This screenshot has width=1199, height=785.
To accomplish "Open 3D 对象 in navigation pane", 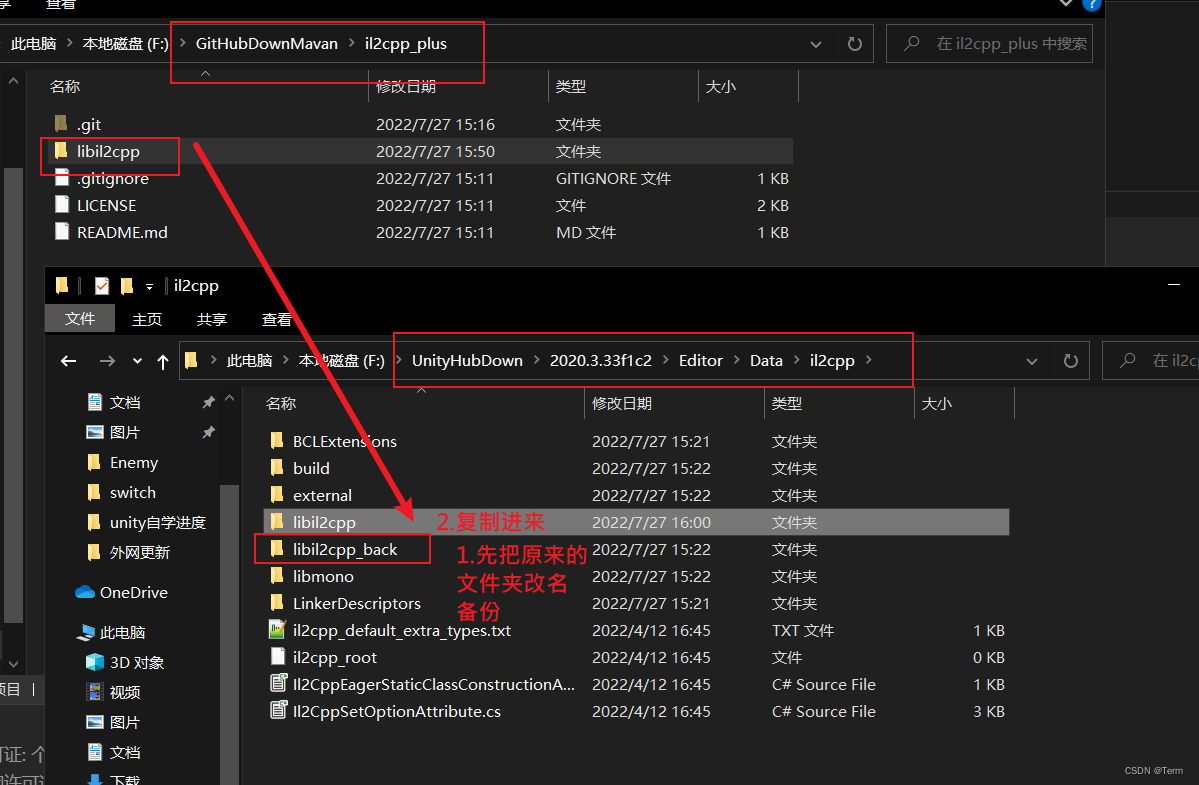I will tap(137, 663).
